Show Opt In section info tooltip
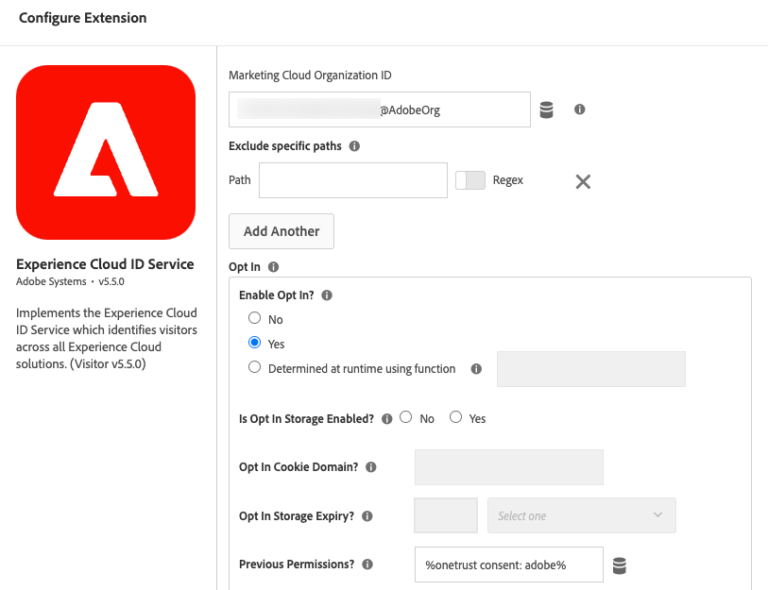The image size is (768, 590). pos(273,267)
